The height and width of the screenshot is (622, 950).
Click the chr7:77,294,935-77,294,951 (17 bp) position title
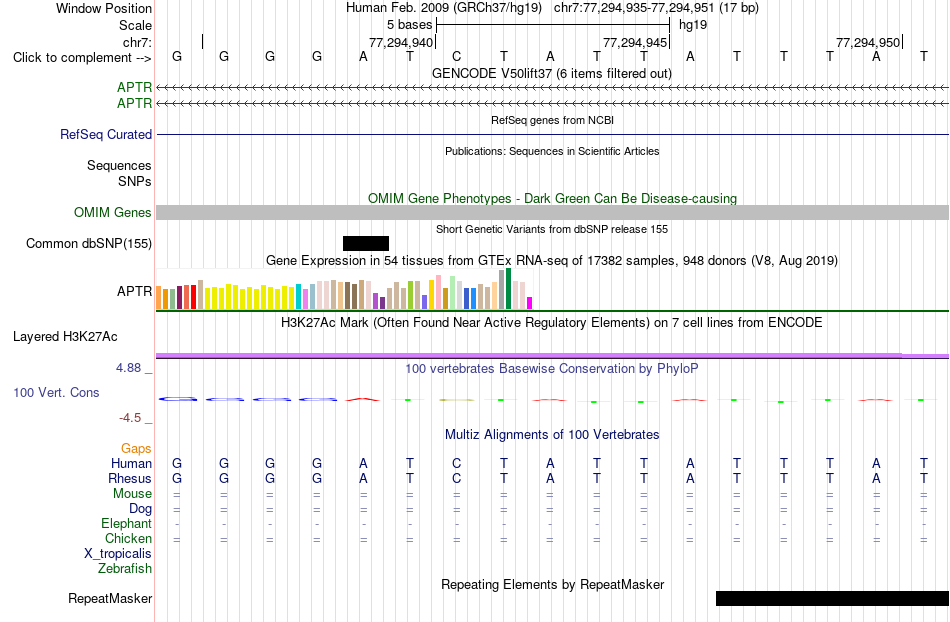(x=656, y=8)
